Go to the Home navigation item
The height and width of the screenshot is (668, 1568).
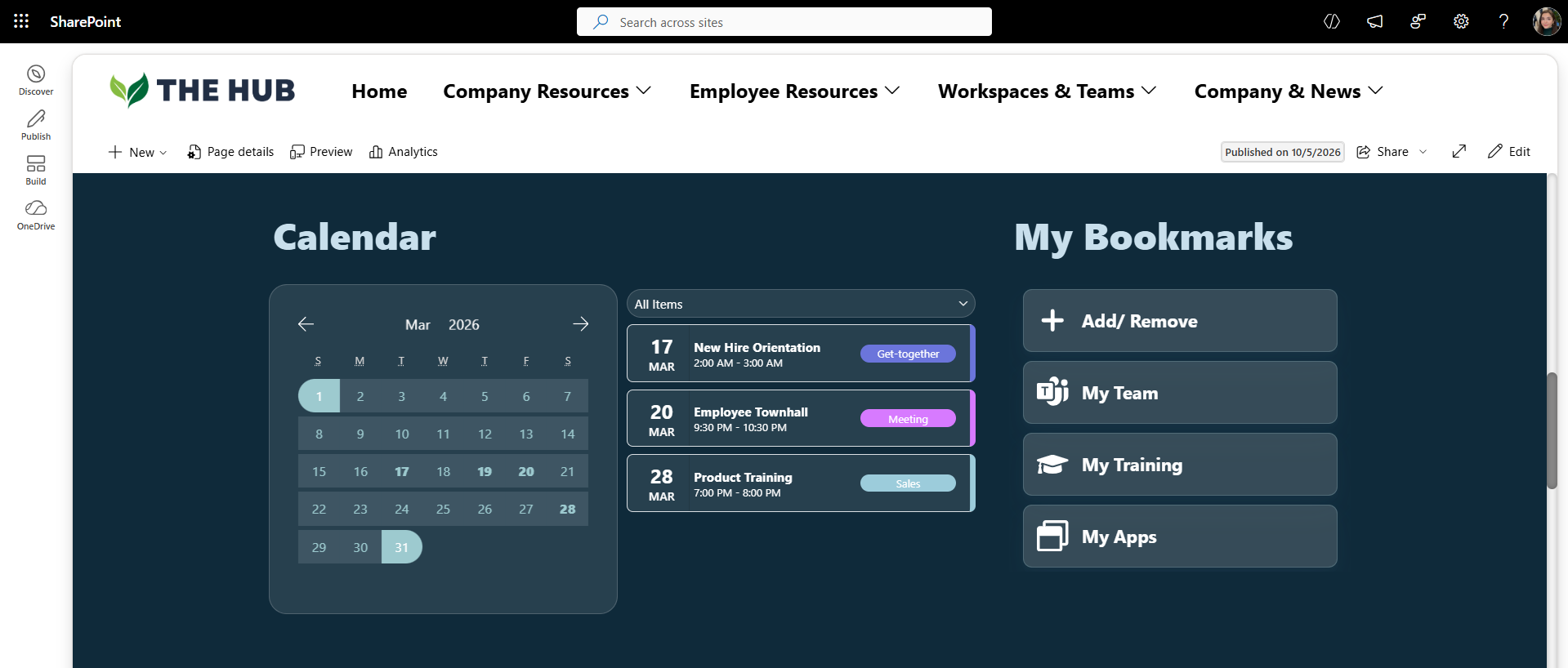[x=379, y=91]
